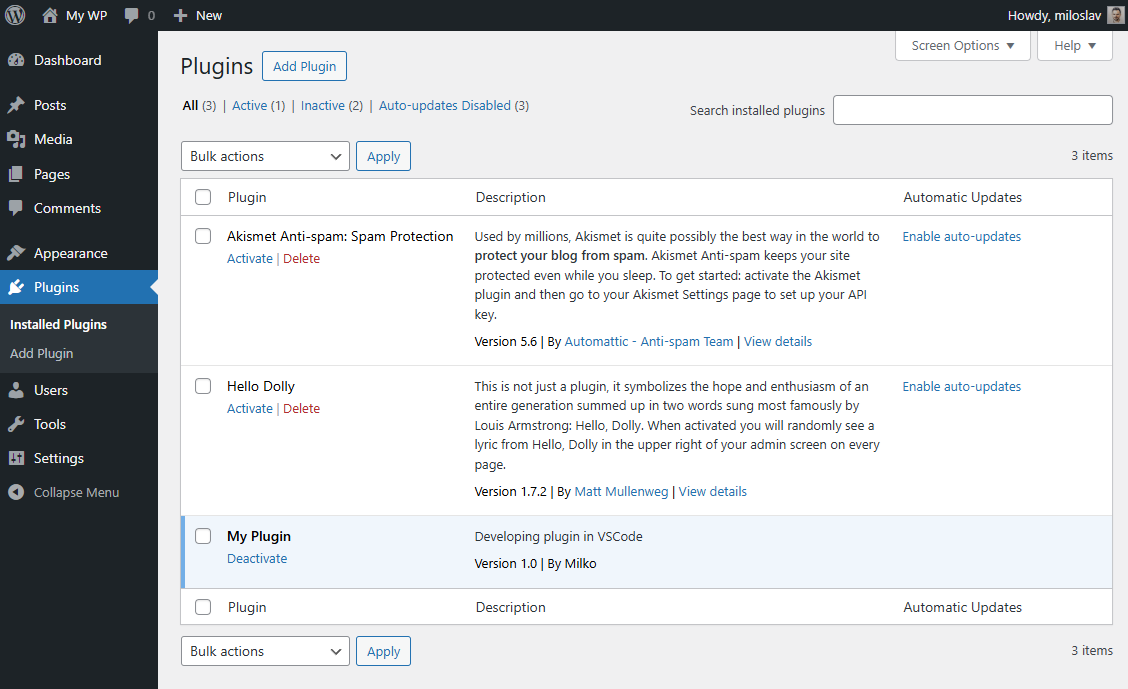
Task: Open Dashboard from the sidebar icon
Action: point(18,60)
